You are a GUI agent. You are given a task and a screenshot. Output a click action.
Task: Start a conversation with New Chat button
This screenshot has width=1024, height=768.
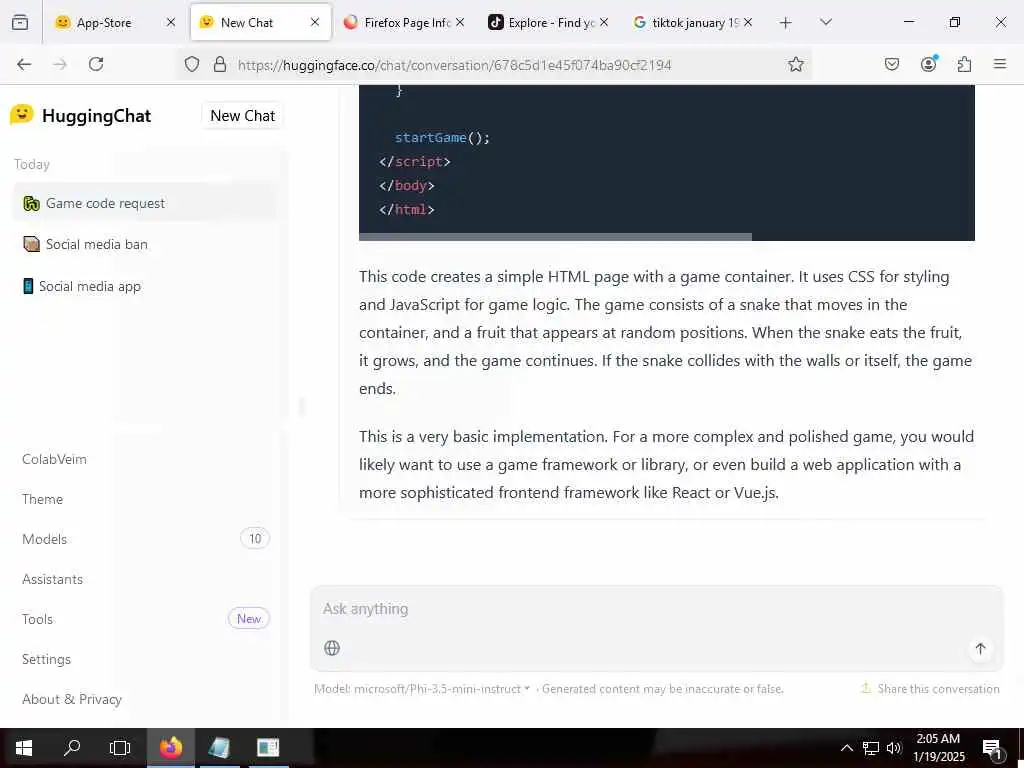242,116
